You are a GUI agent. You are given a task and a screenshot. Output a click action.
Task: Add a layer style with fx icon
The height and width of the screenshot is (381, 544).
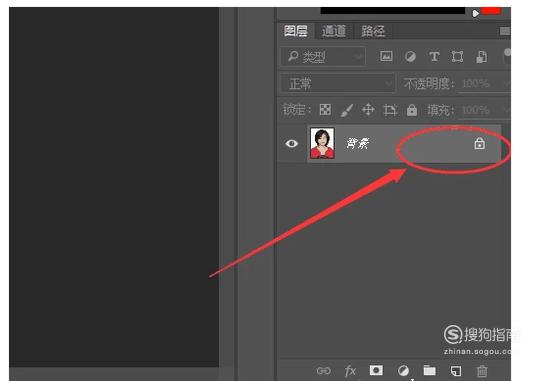tap(350, 371)
